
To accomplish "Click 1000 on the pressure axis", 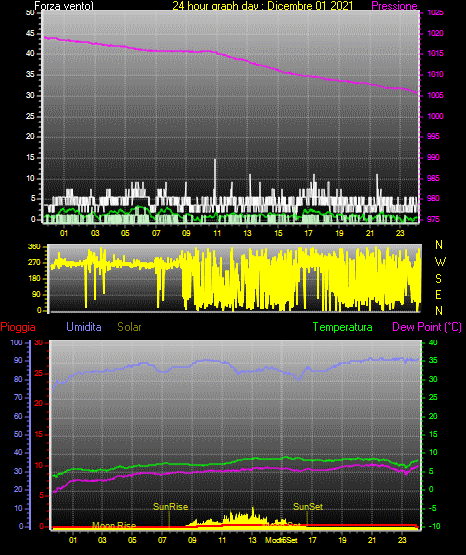I will [x=435, y=116].
